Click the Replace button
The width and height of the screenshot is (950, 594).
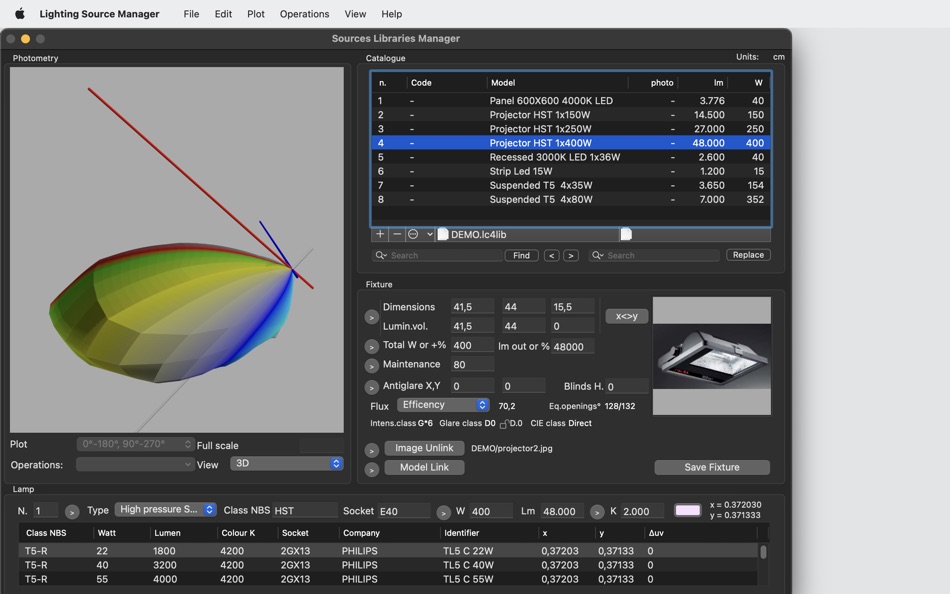[748, 255]
